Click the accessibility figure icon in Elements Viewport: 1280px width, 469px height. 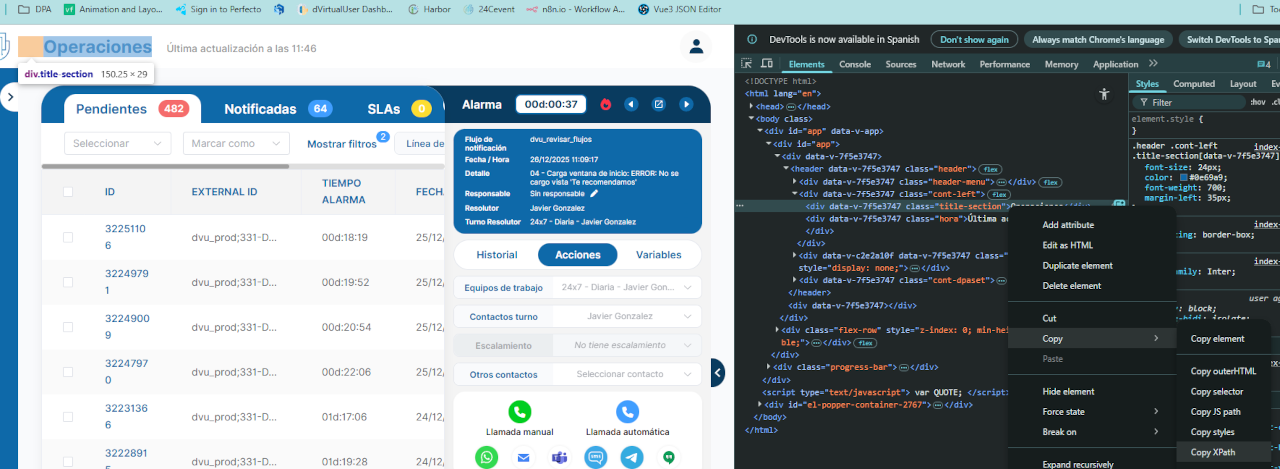[x=1103, y=93]
